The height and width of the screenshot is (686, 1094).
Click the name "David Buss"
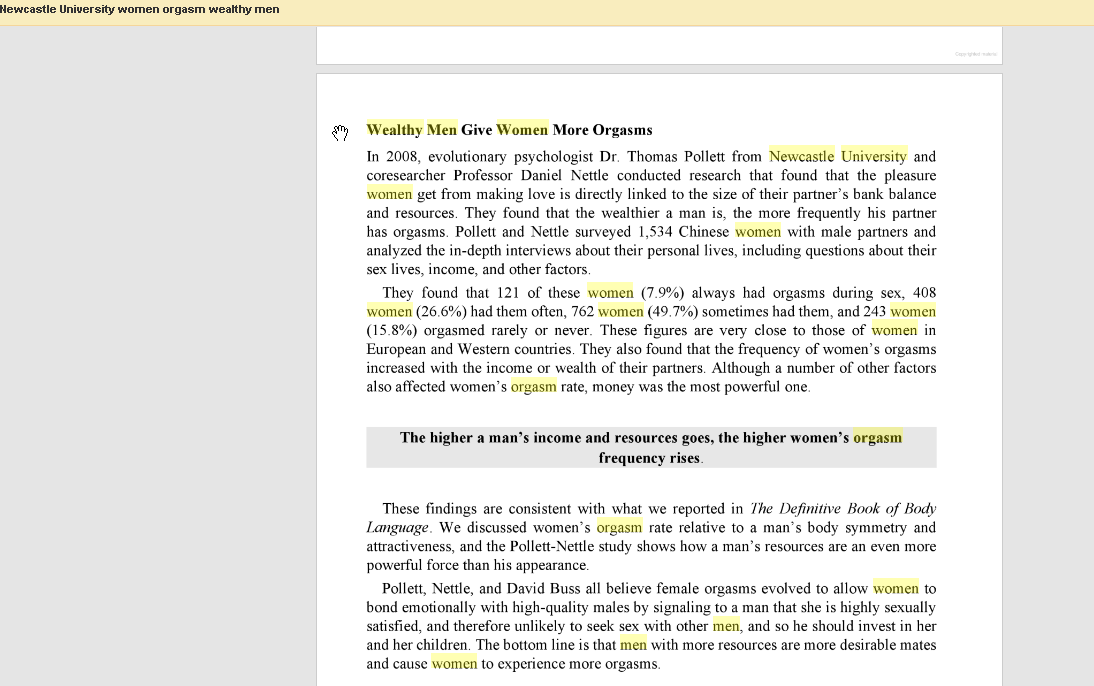[544, 588]
